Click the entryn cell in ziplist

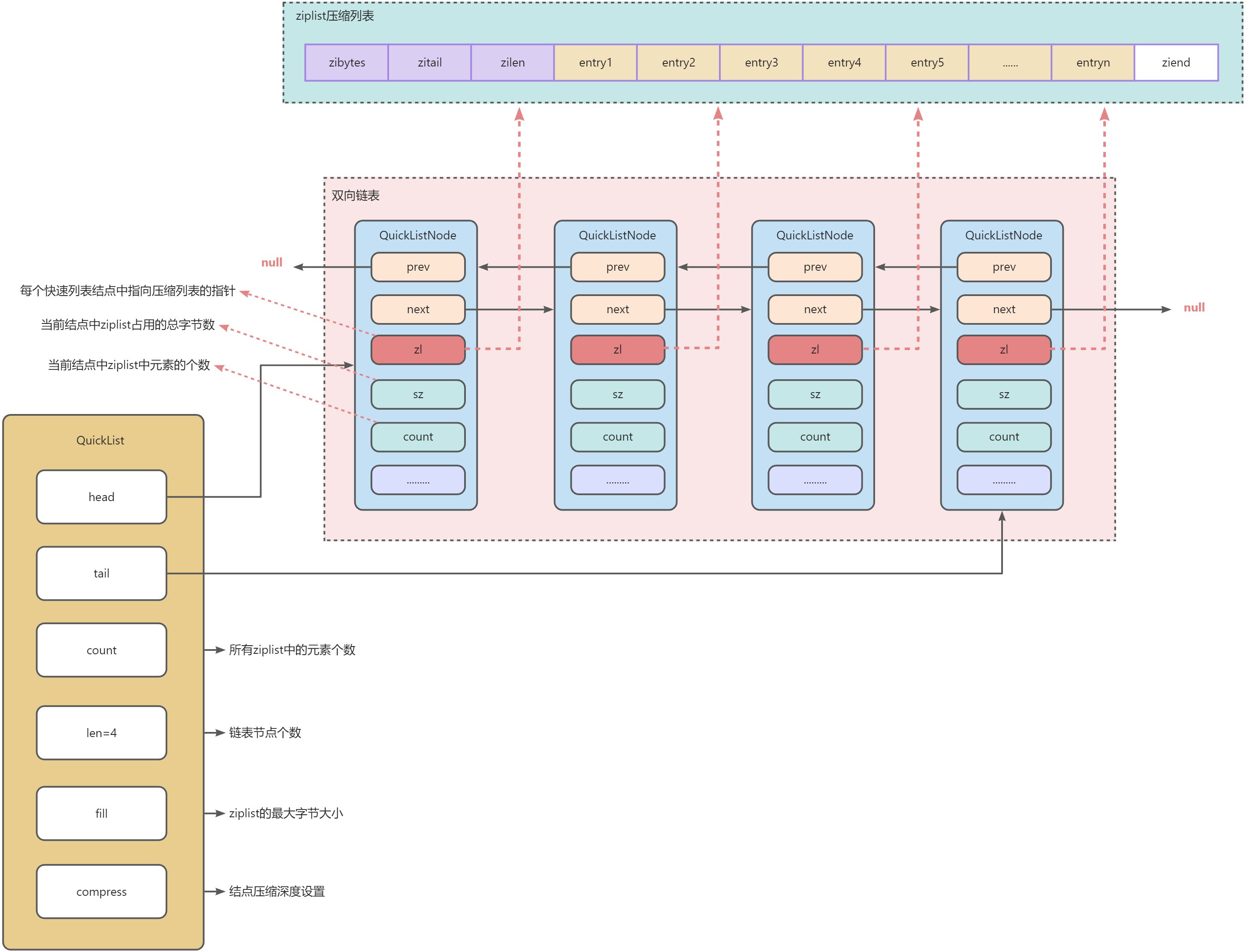click(x=1093, y=63)
